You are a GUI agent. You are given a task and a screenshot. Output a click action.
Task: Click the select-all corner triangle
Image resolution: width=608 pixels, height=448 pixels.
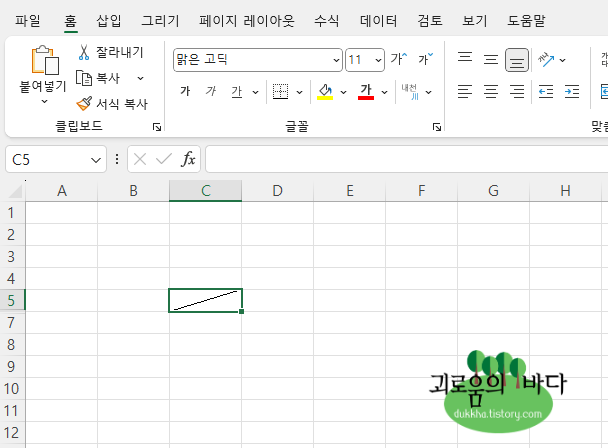click(x=16, y=191)
